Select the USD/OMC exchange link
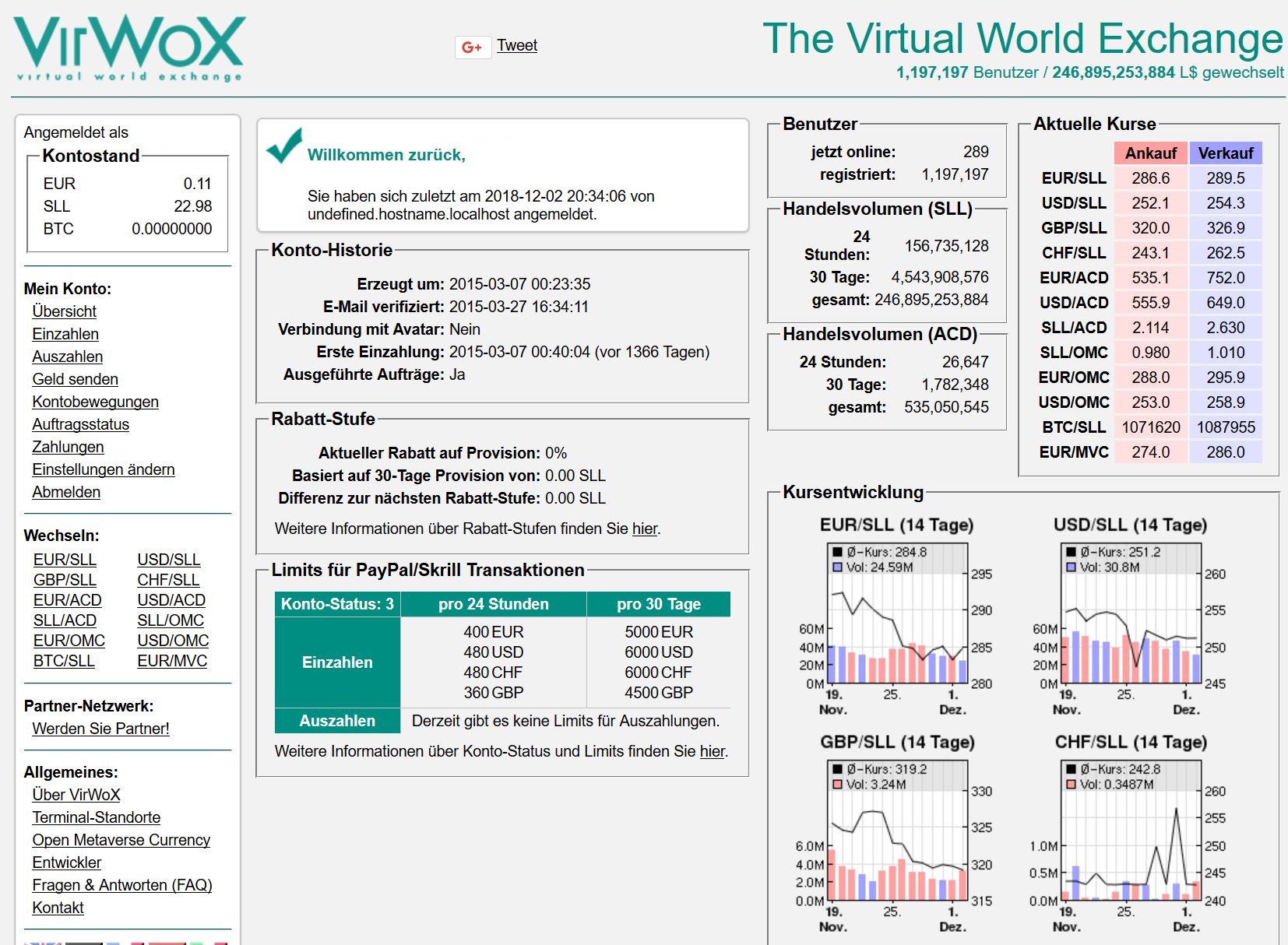 coord(173,641)
